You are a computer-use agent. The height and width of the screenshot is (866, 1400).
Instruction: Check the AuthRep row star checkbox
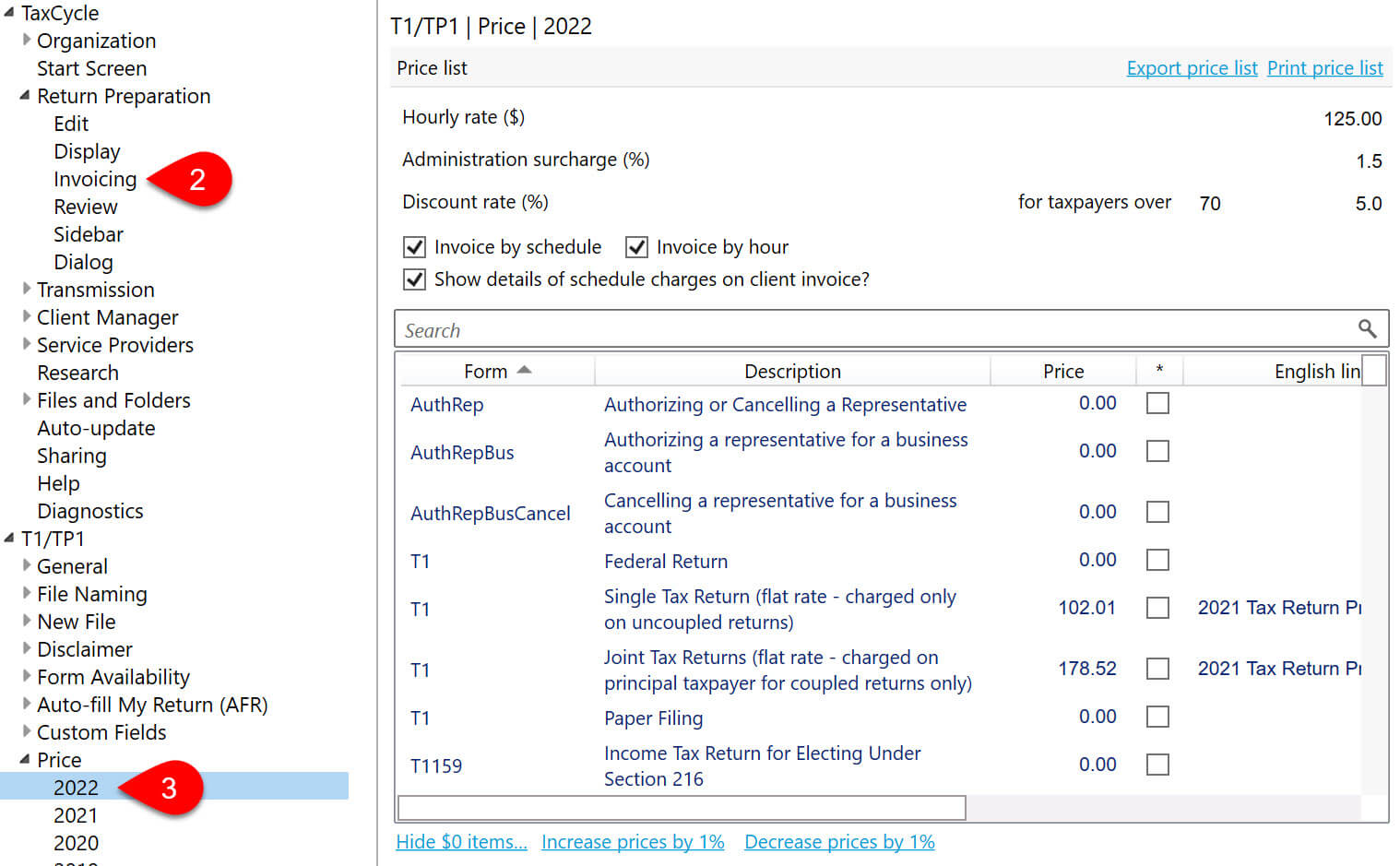click(1157, 403)
